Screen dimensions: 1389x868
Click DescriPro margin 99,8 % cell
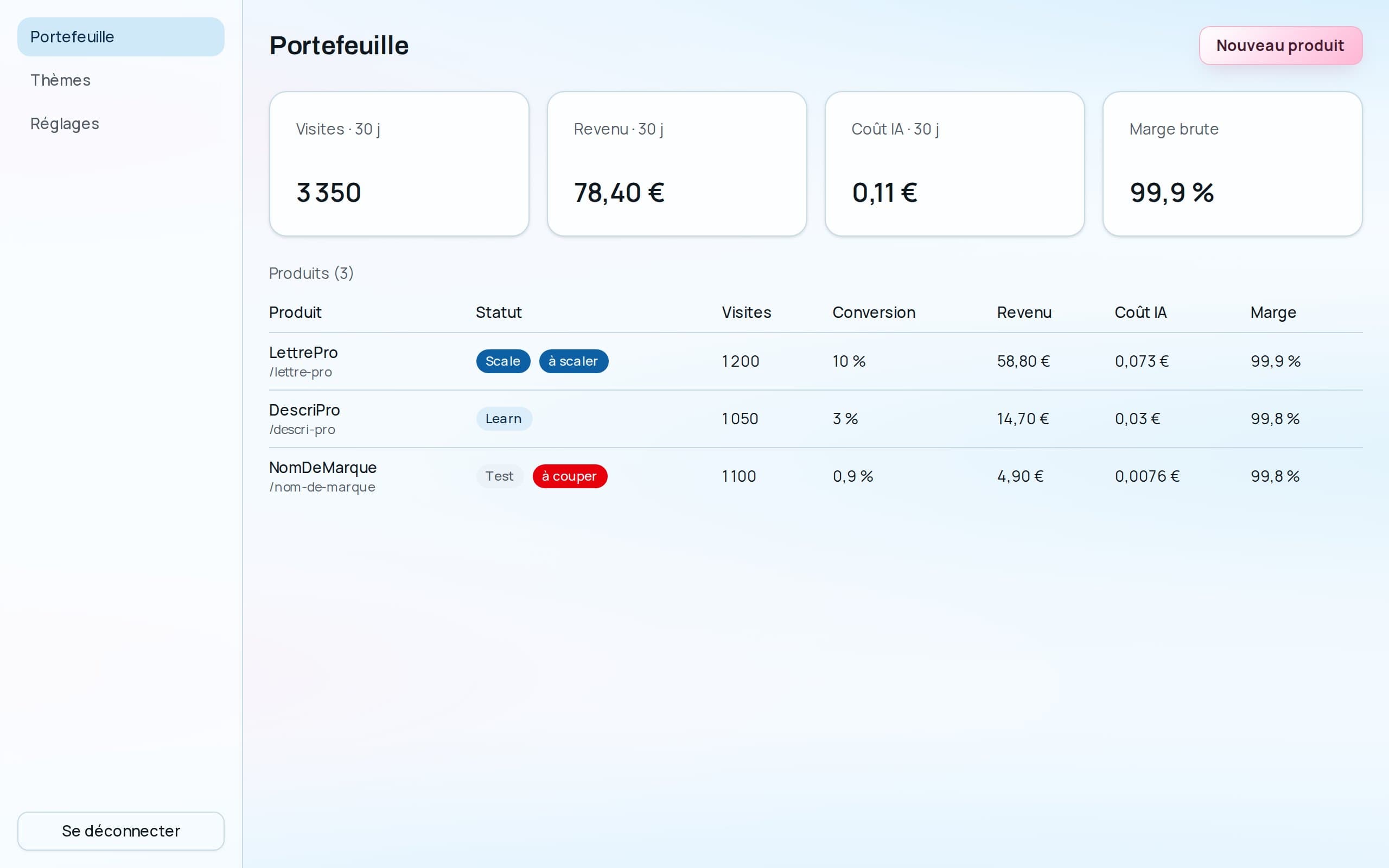1275,418
